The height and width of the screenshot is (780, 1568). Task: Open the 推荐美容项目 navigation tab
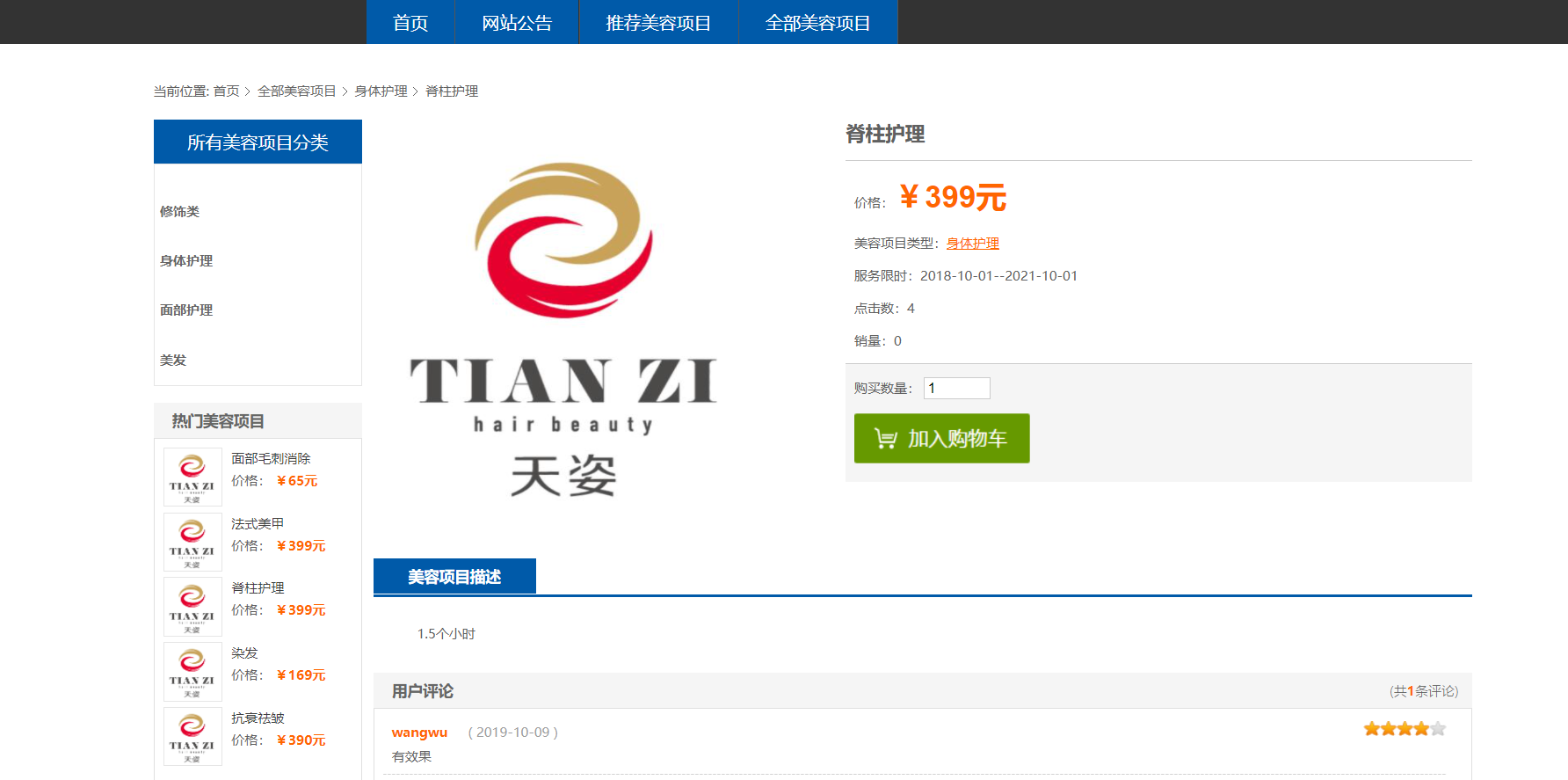(x=658, y=22)
